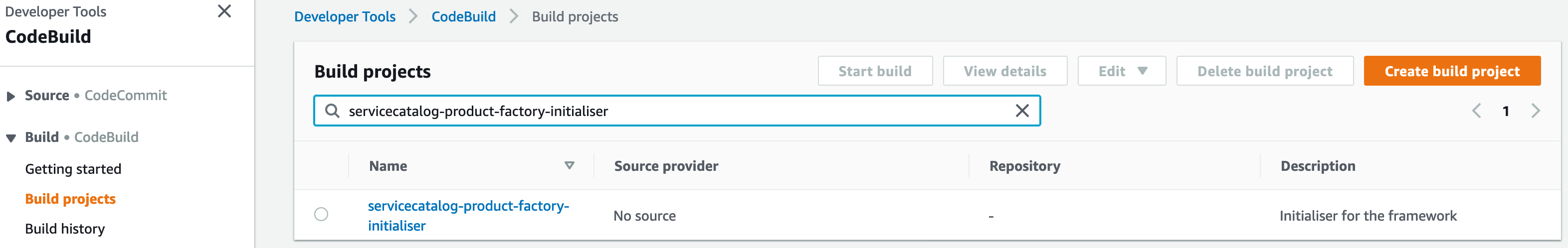The width and height of the screenshot is (1568, 248).
Task: Go to Developer Tools breadcrumb
Action: 345,16
